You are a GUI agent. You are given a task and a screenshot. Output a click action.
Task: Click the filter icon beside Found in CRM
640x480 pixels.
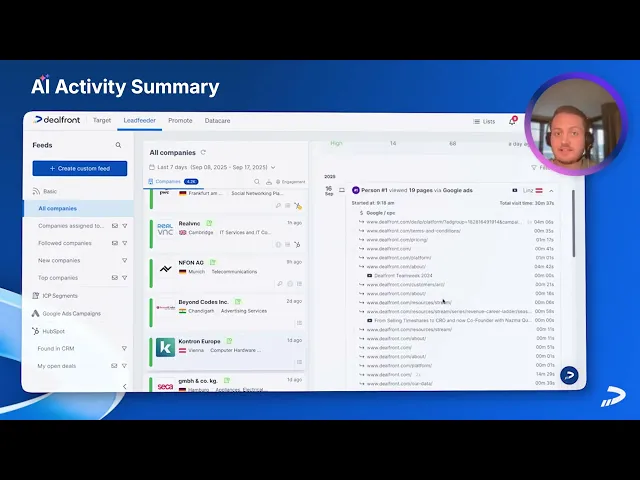point(124,349)
